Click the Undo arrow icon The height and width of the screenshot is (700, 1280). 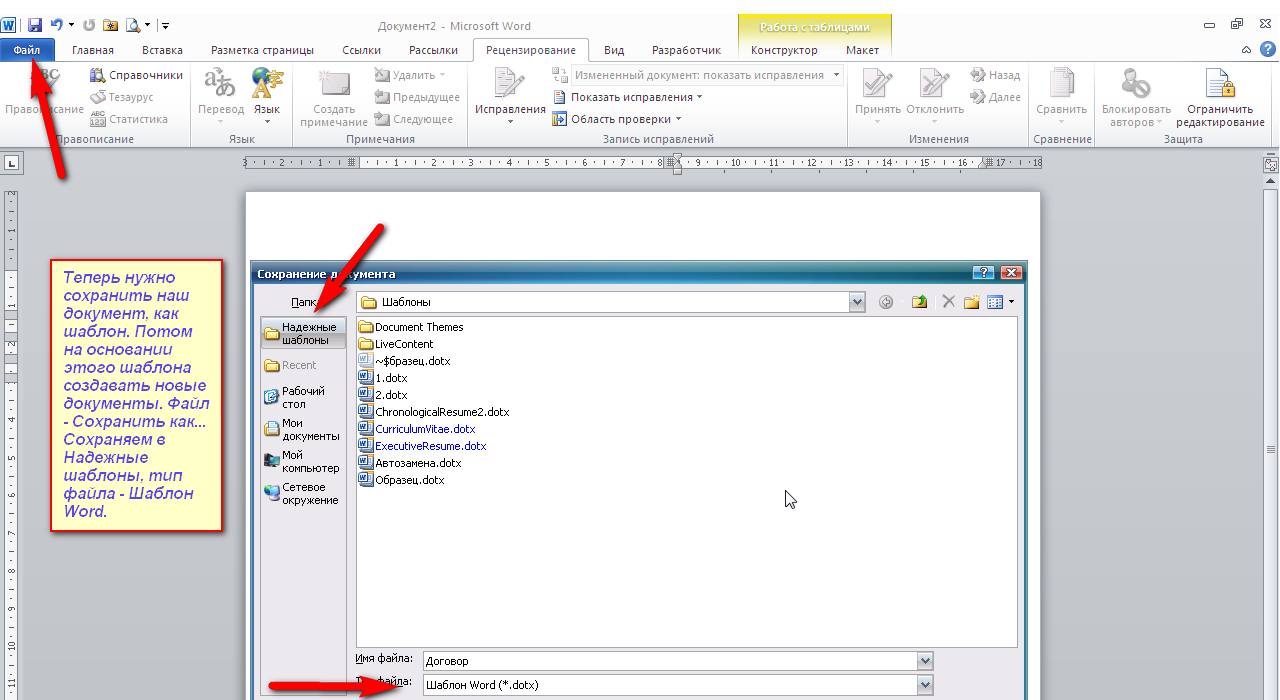(57, 25)
